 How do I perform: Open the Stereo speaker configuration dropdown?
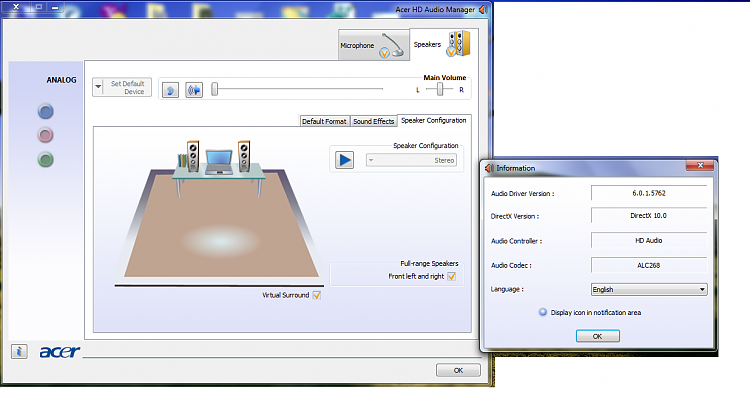[411, 160]
